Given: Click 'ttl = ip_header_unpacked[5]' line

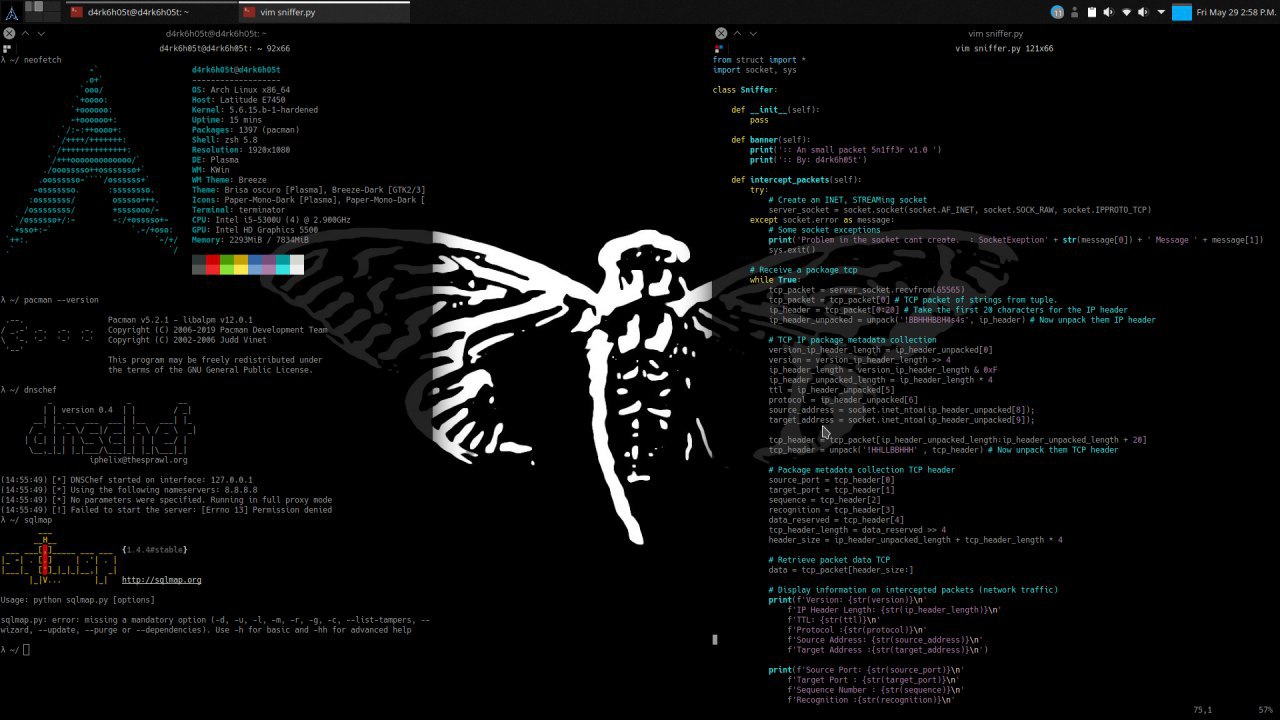Looking at the screenshot, I should 832,390.
